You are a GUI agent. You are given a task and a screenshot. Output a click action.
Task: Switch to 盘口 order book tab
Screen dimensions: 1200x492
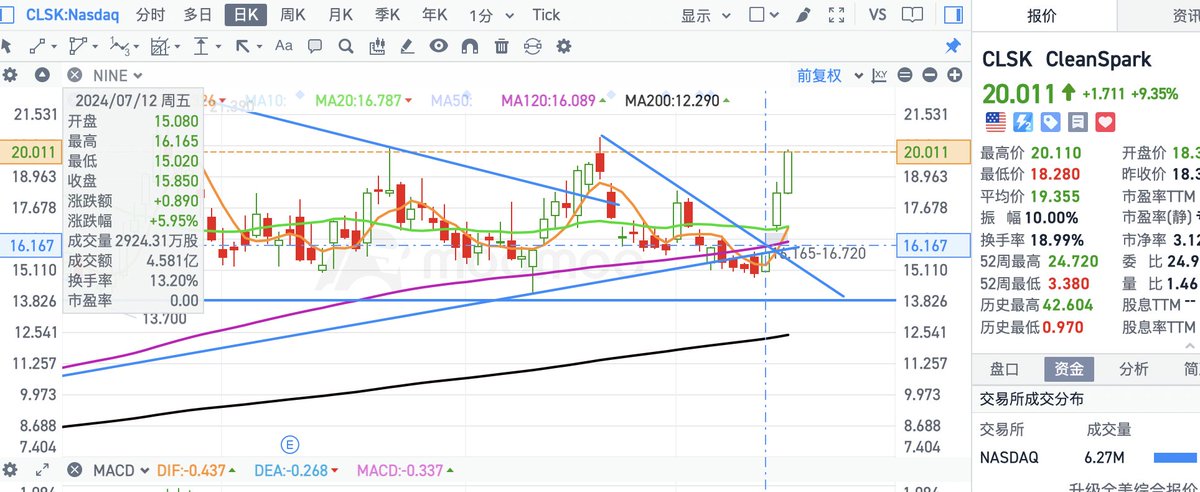pos(1003,369)
